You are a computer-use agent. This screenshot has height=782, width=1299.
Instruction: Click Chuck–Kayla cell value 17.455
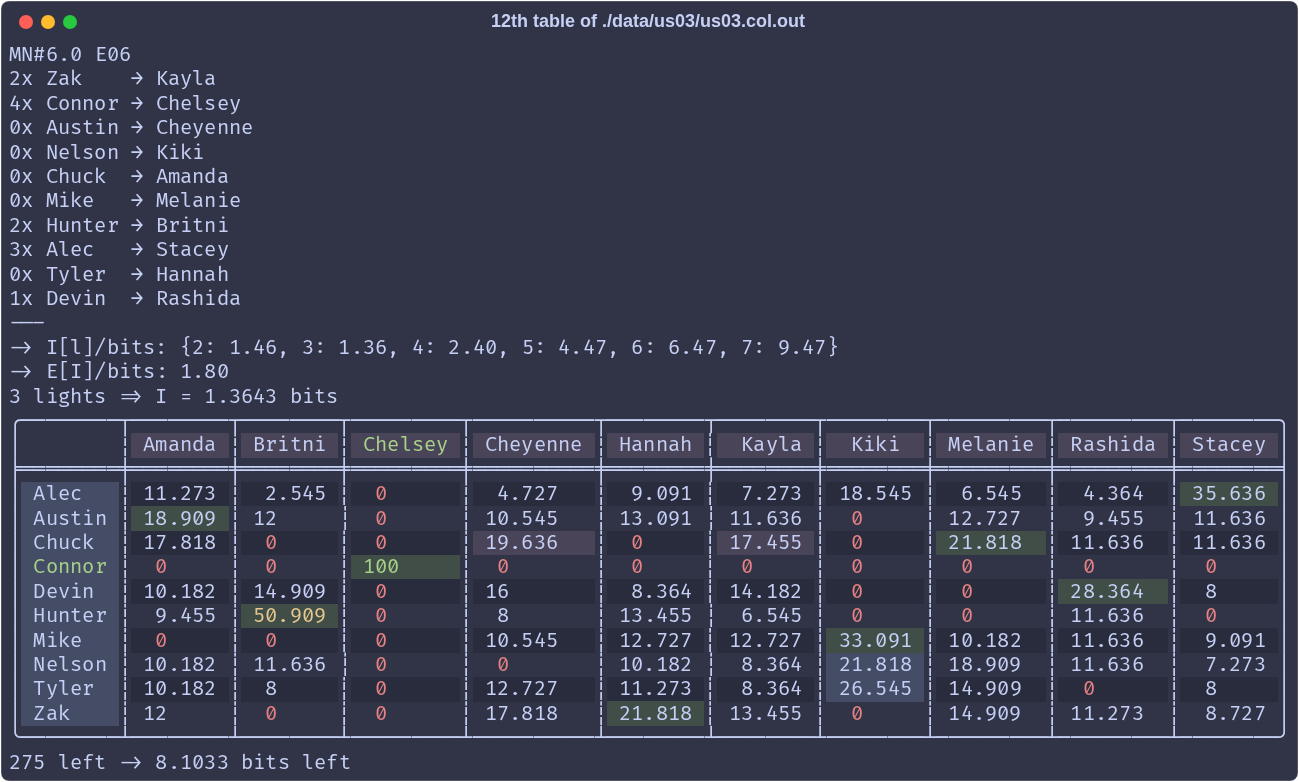[x=765, y=542]
